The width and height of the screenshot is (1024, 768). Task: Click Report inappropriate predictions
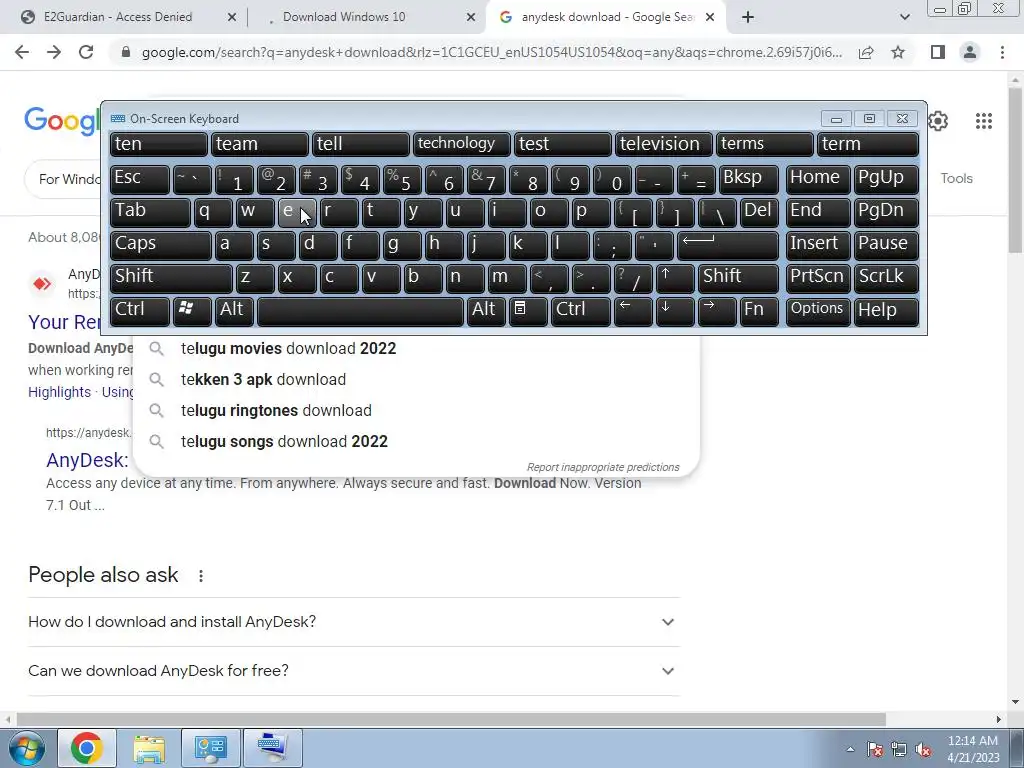[x=603, y=467]
